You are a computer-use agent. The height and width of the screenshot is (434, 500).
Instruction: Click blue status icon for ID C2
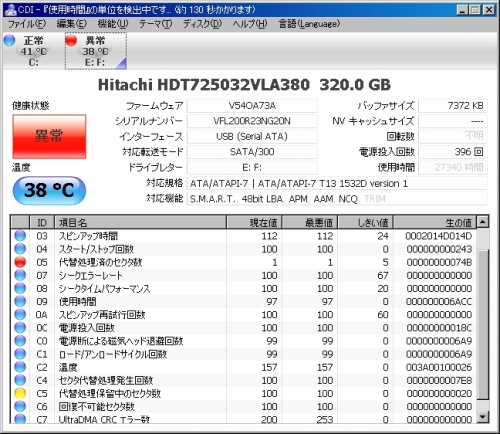(20, 367)
